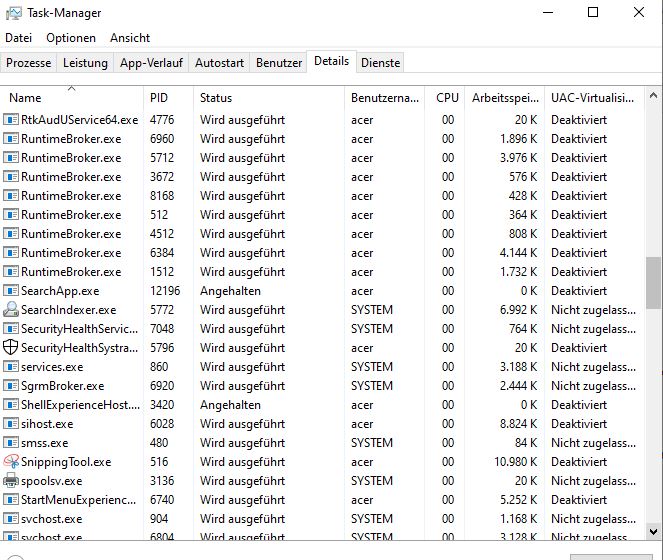Viewport: 663px width, 560px height.
Task: Click the RuntimeBroker.exe PID 6384 icon
Action: [11, 253]
